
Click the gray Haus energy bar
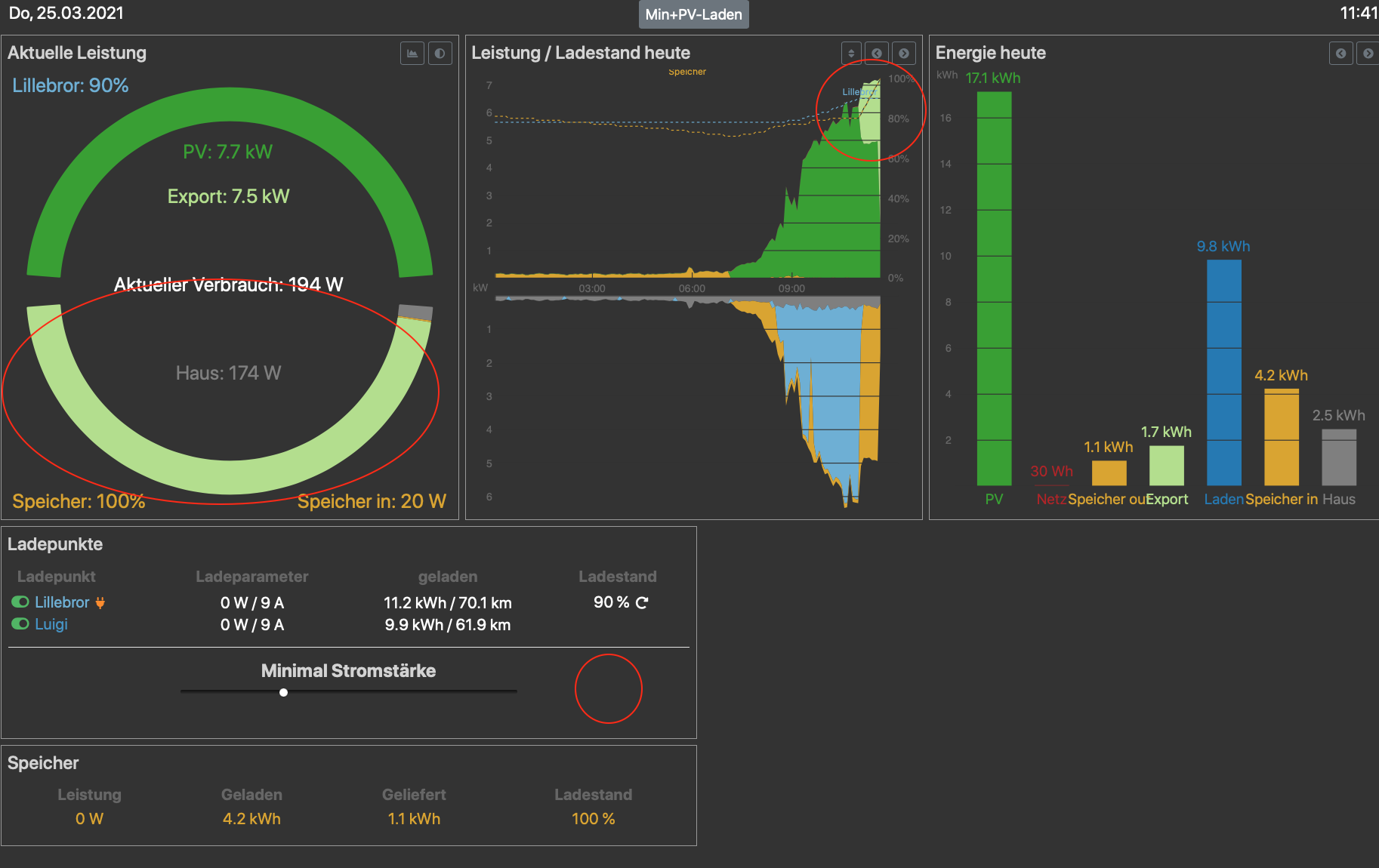coord(1339,457)
